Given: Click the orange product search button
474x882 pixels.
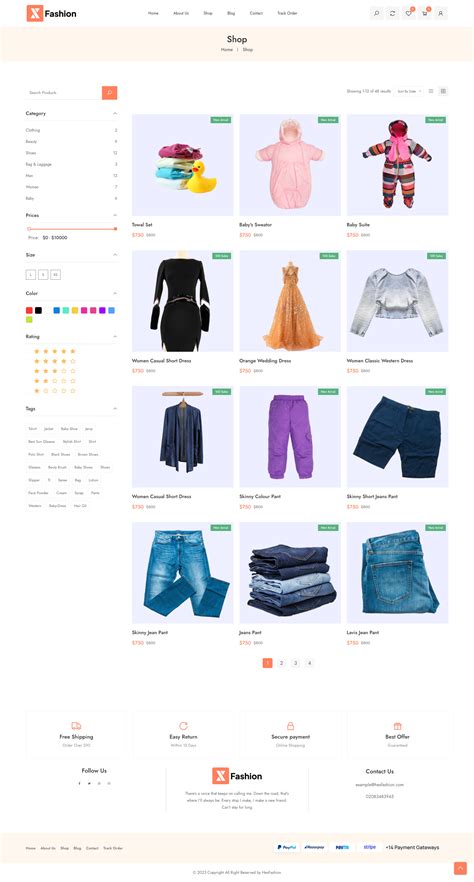Looking at the screenshot, I should (110, 92).
